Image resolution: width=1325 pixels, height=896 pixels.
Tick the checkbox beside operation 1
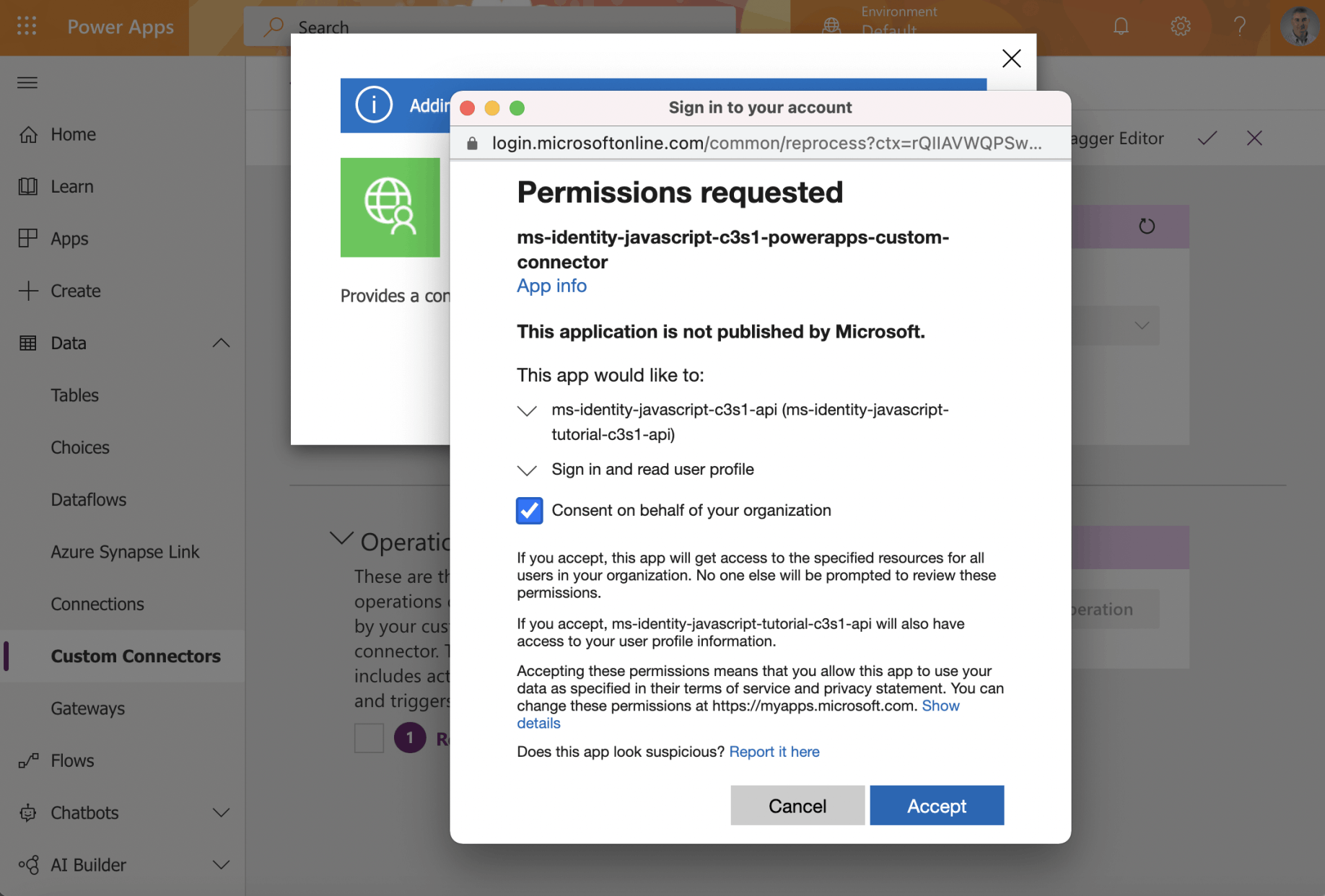(x=369, y=738)
